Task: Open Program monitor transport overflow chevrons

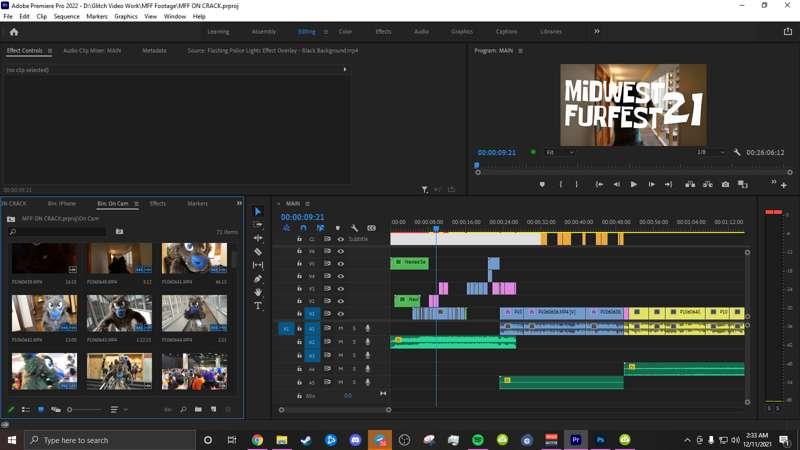Action: 773,182
